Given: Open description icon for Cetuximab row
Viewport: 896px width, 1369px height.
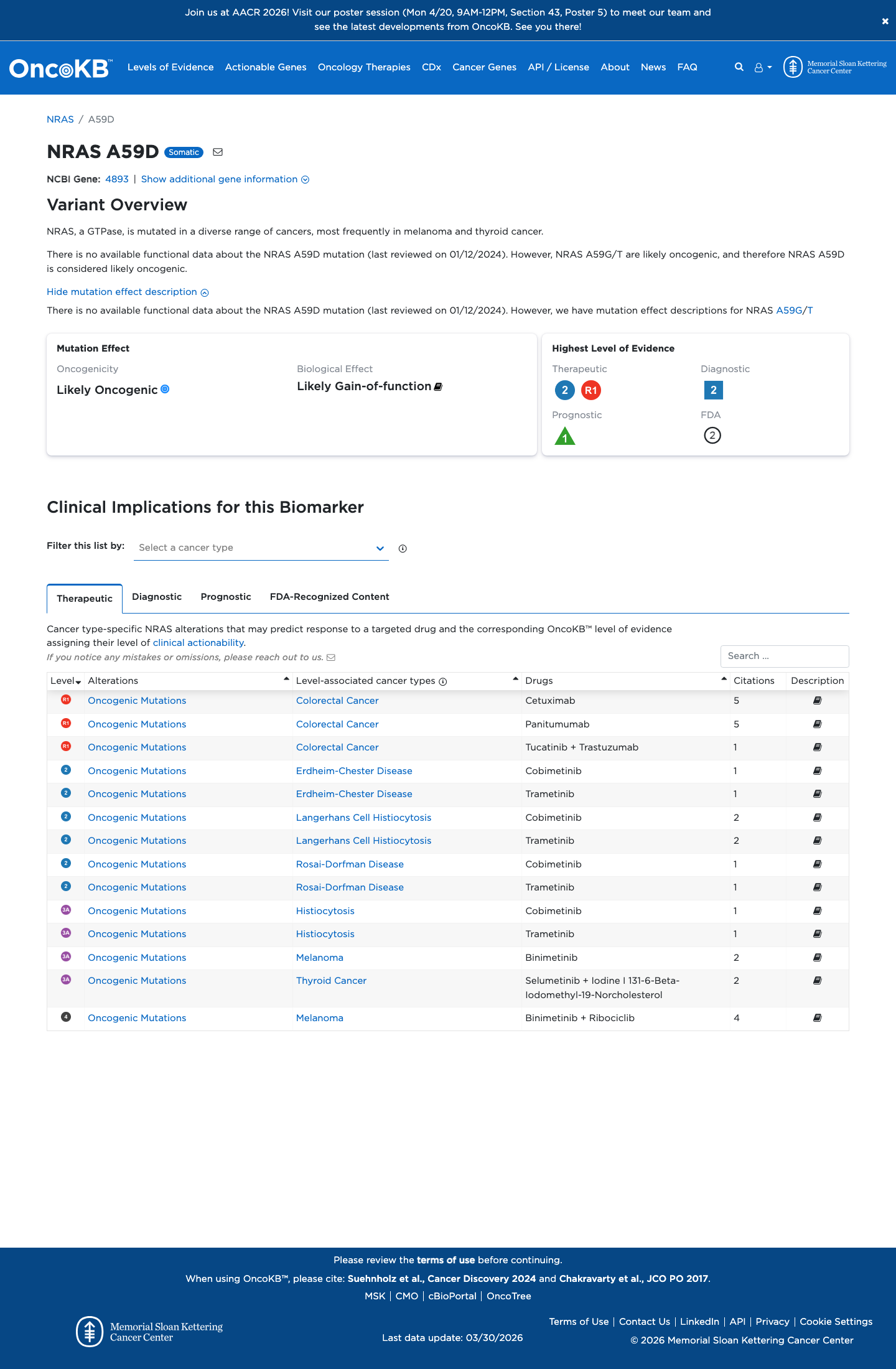Looking at the screenshot, I should (x=818, y=701).
